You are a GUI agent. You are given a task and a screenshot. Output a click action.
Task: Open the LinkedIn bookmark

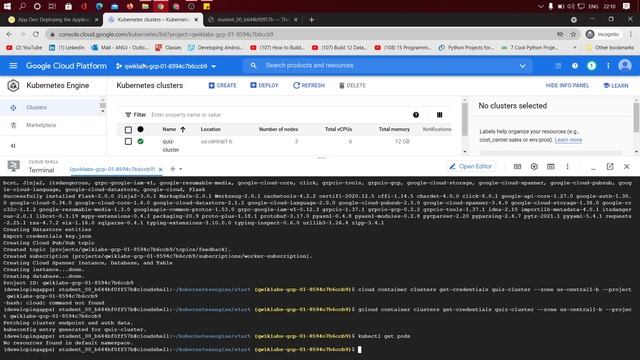(x=67, y=48)
